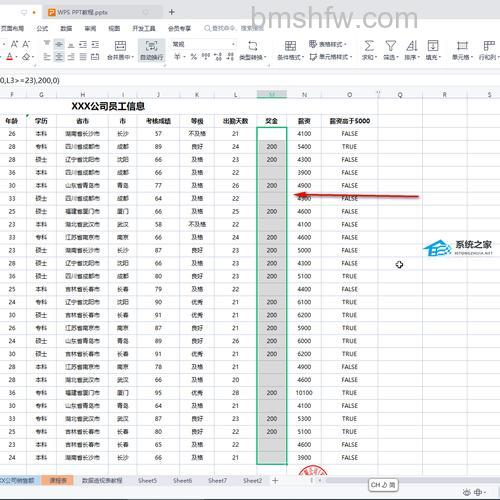The height and width of the screenshot is (500, 500).
Task: Switch to the 数据透视表教程 sheet tab
Action: coord(102,480)
